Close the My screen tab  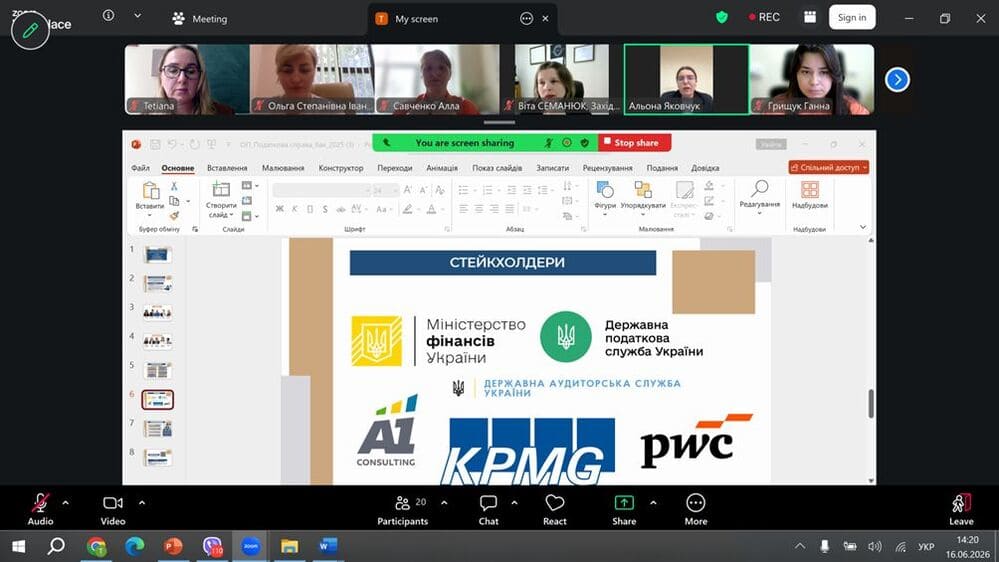pos(545,18)
